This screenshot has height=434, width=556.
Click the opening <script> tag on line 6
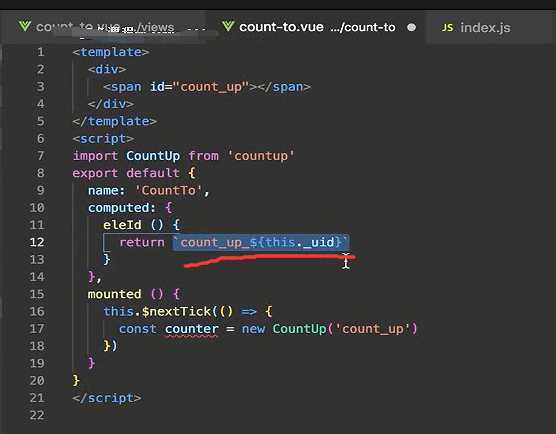click(103, 138)
